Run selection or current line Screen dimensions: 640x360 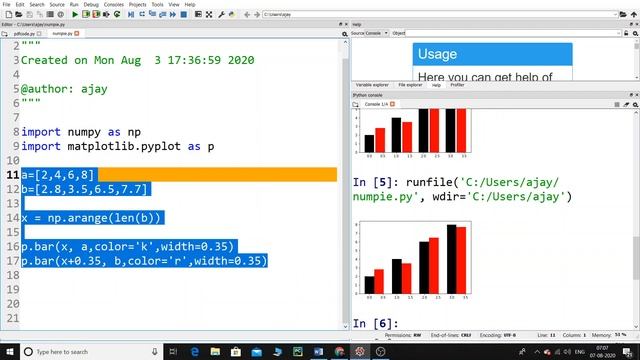107,15
